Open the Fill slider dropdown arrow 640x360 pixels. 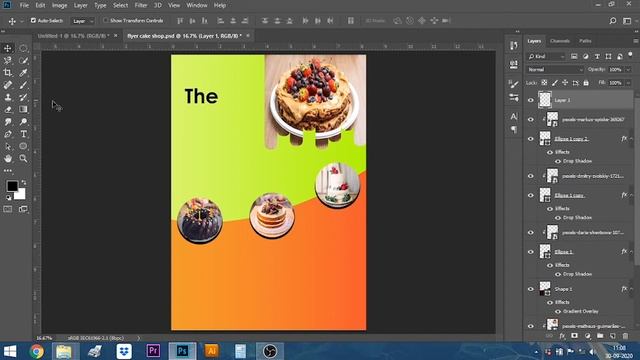pyautogui.click(x=628, y=83)
